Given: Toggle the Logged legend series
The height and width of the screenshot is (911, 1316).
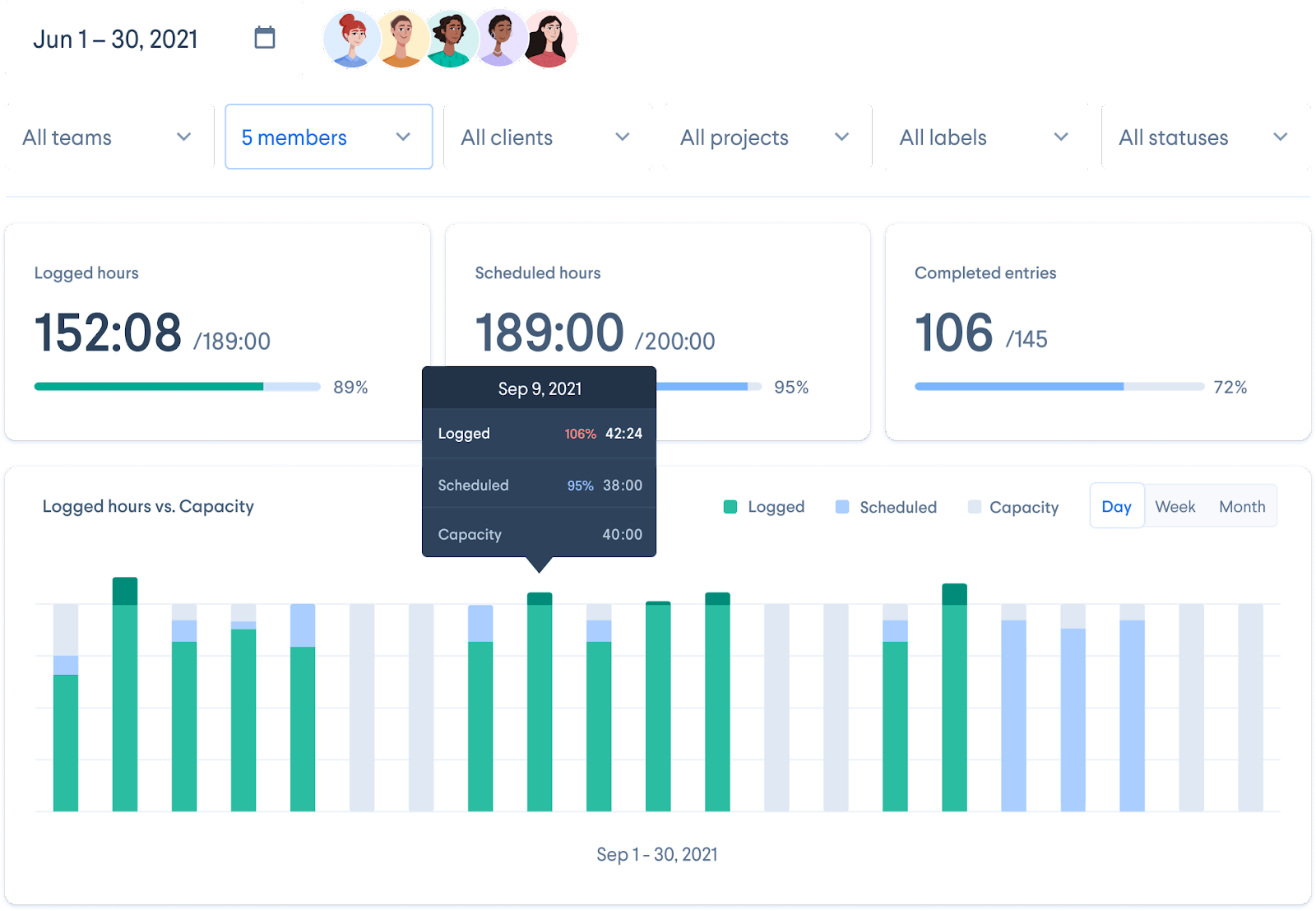Looking at the screenshot, I should (763, 507).
